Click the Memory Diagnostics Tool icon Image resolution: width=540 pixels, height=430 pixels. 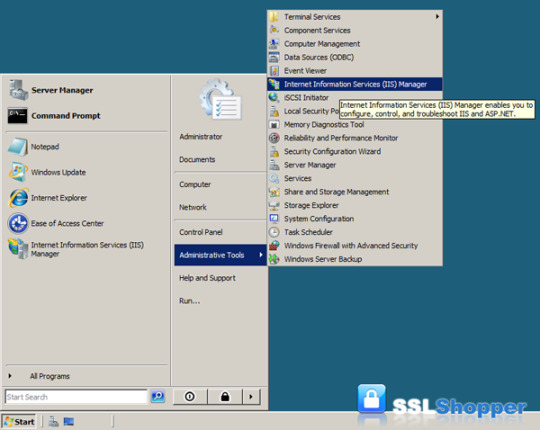coord(274,124)
